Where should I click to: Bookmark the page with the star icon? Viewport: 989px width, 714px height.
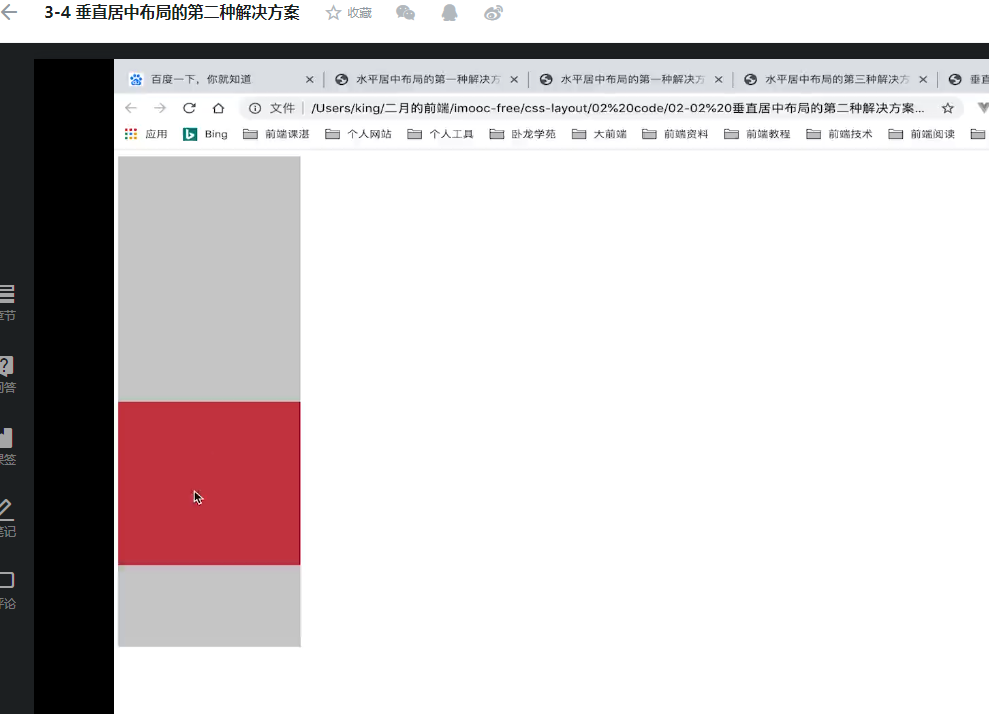point(947,108)
